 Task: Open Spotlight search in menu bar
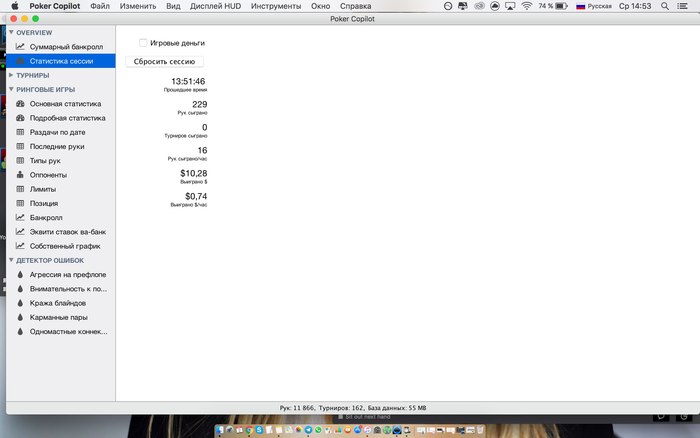[665, 6]
